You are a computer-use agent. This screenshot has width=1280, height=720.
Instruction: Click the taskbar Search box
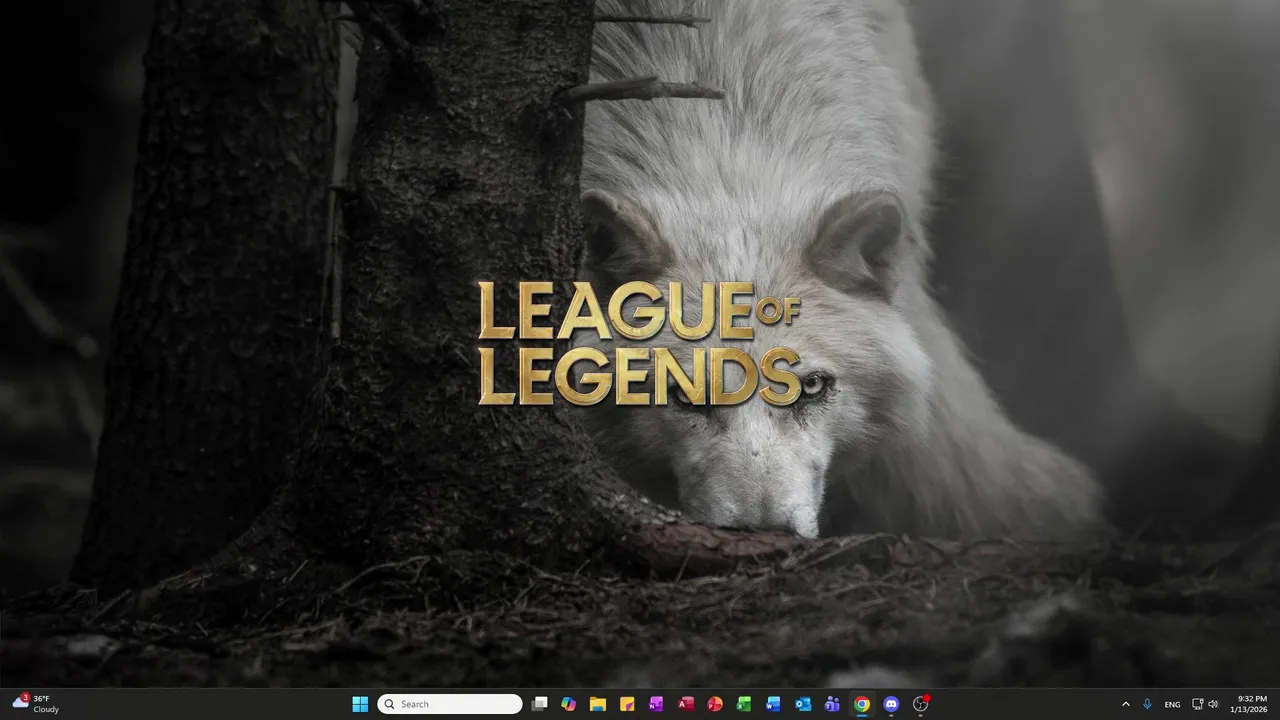click(x=450, y=704)
